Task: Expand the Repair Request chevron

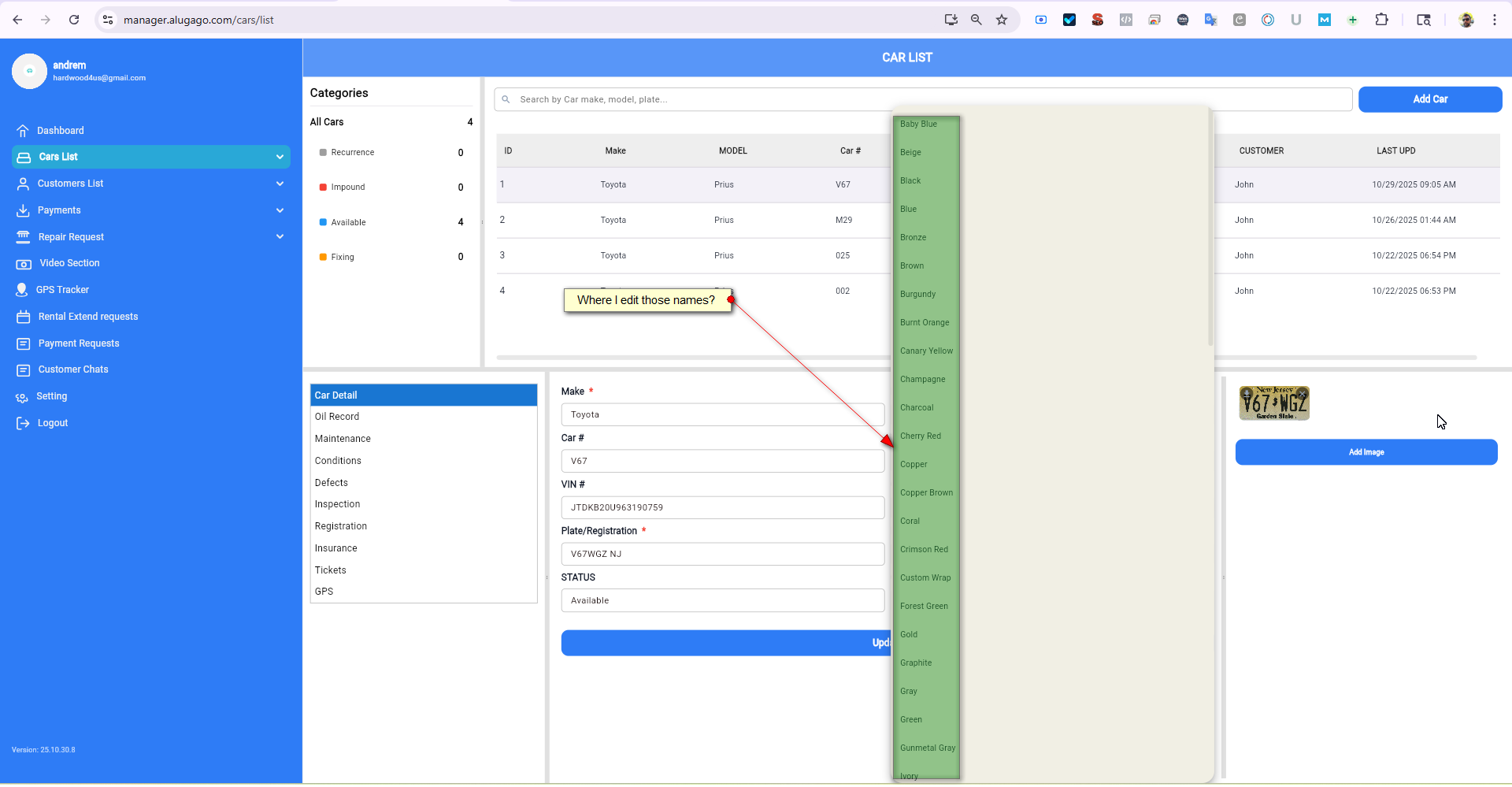Action: pyautogui.click(x=280, y=236)
